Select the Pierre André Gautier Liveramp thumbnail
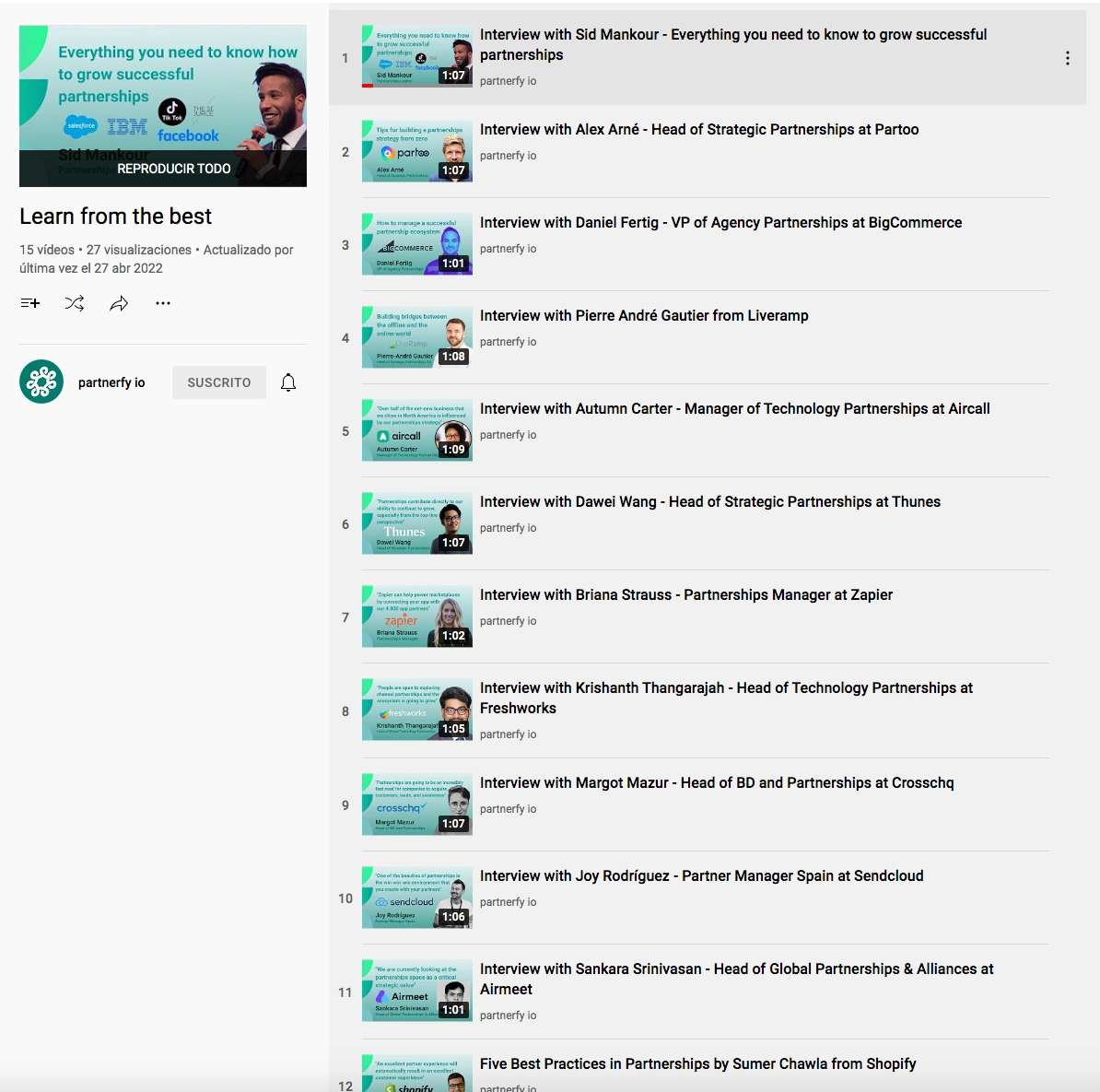This screenshot has height=1092, width=1100. click(416, 337)
